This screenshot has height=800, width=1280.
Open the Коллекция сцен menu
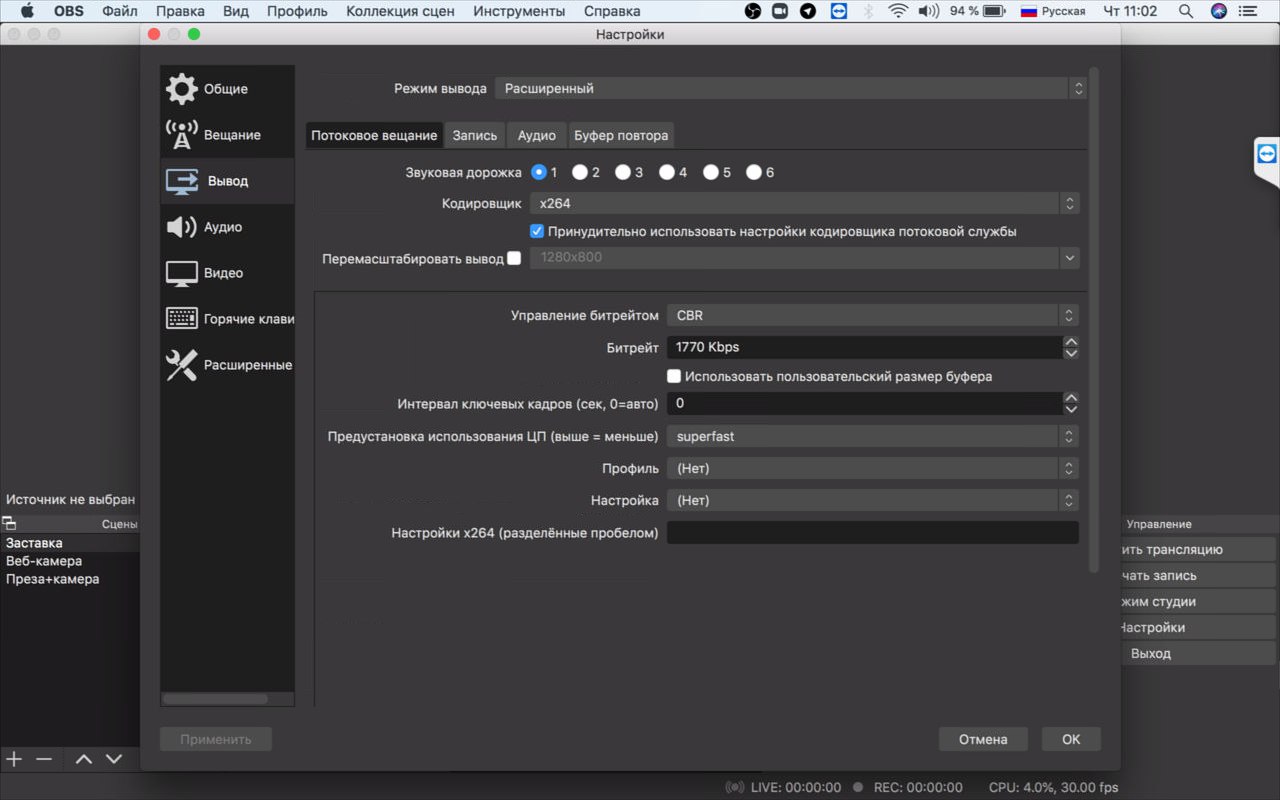(400, 11)
